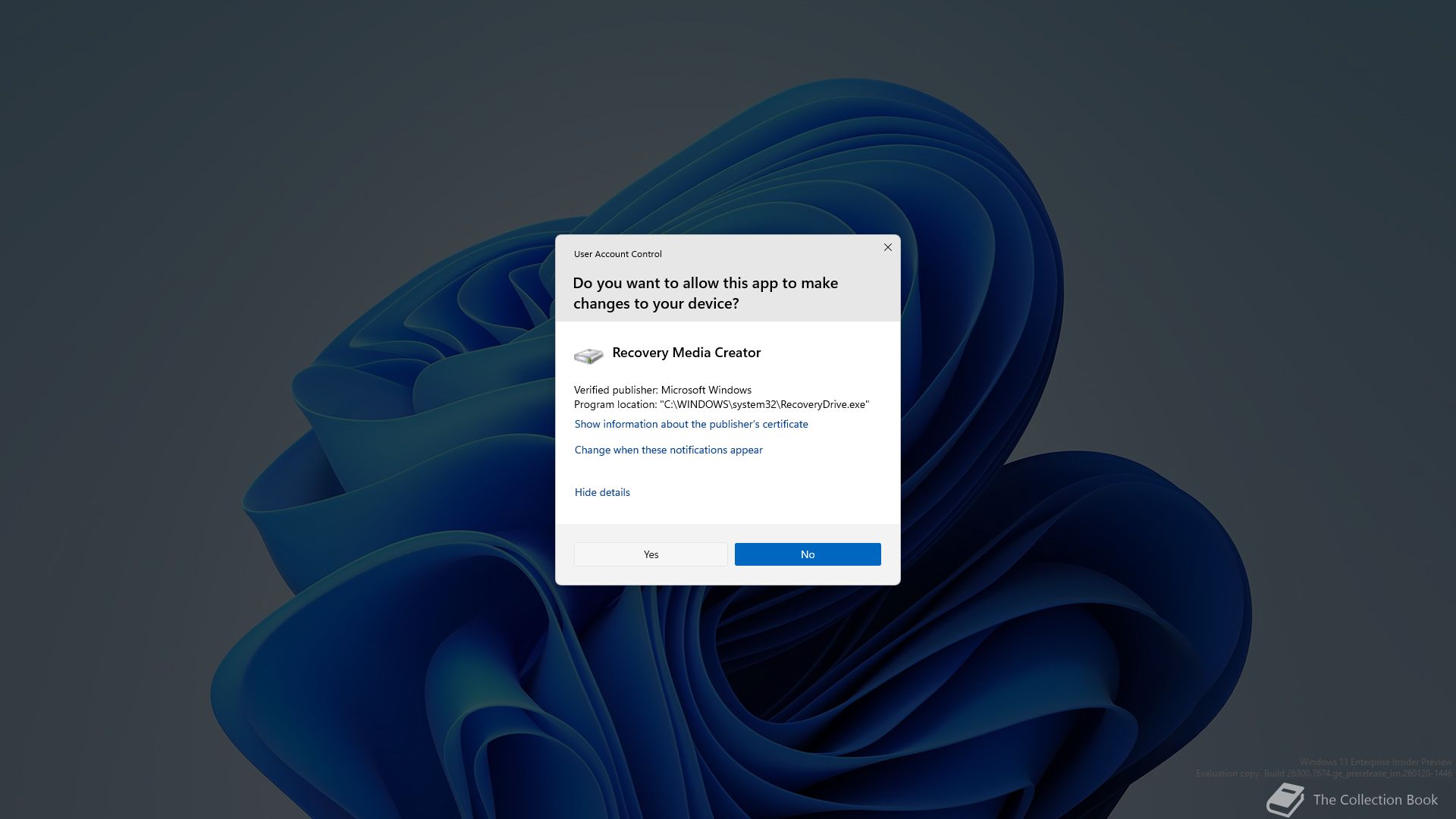
Task: Click the "changes to your device?" heading line
Action: click(656, 303)
